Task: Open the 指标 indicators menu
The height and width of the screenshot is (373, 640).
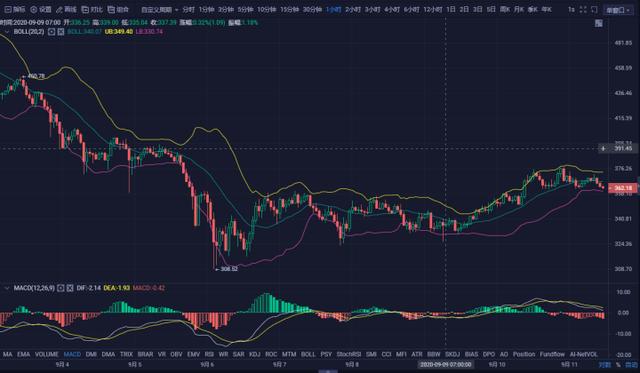Action: click(15, 9)
